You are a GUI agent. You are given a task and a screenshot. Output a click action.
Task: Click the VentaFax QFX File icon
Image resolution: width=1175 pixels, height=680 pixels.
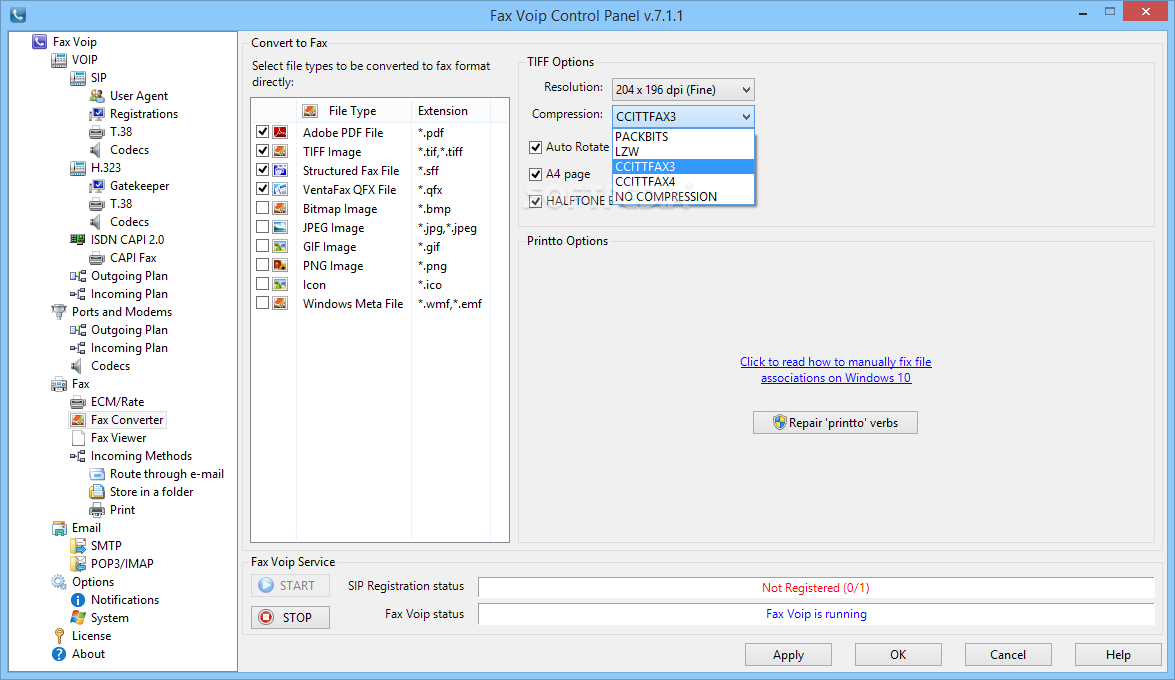click(280, 189)
